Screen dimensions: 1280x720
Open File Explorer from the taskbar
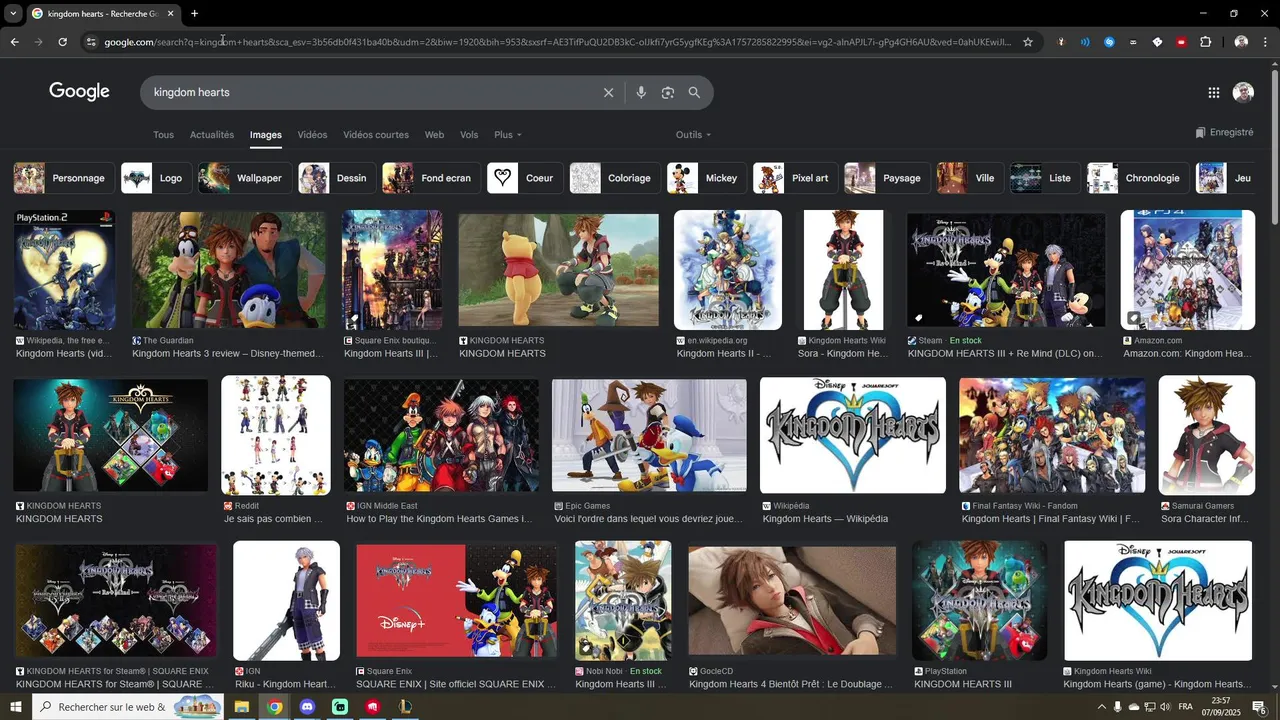point(241,707)
